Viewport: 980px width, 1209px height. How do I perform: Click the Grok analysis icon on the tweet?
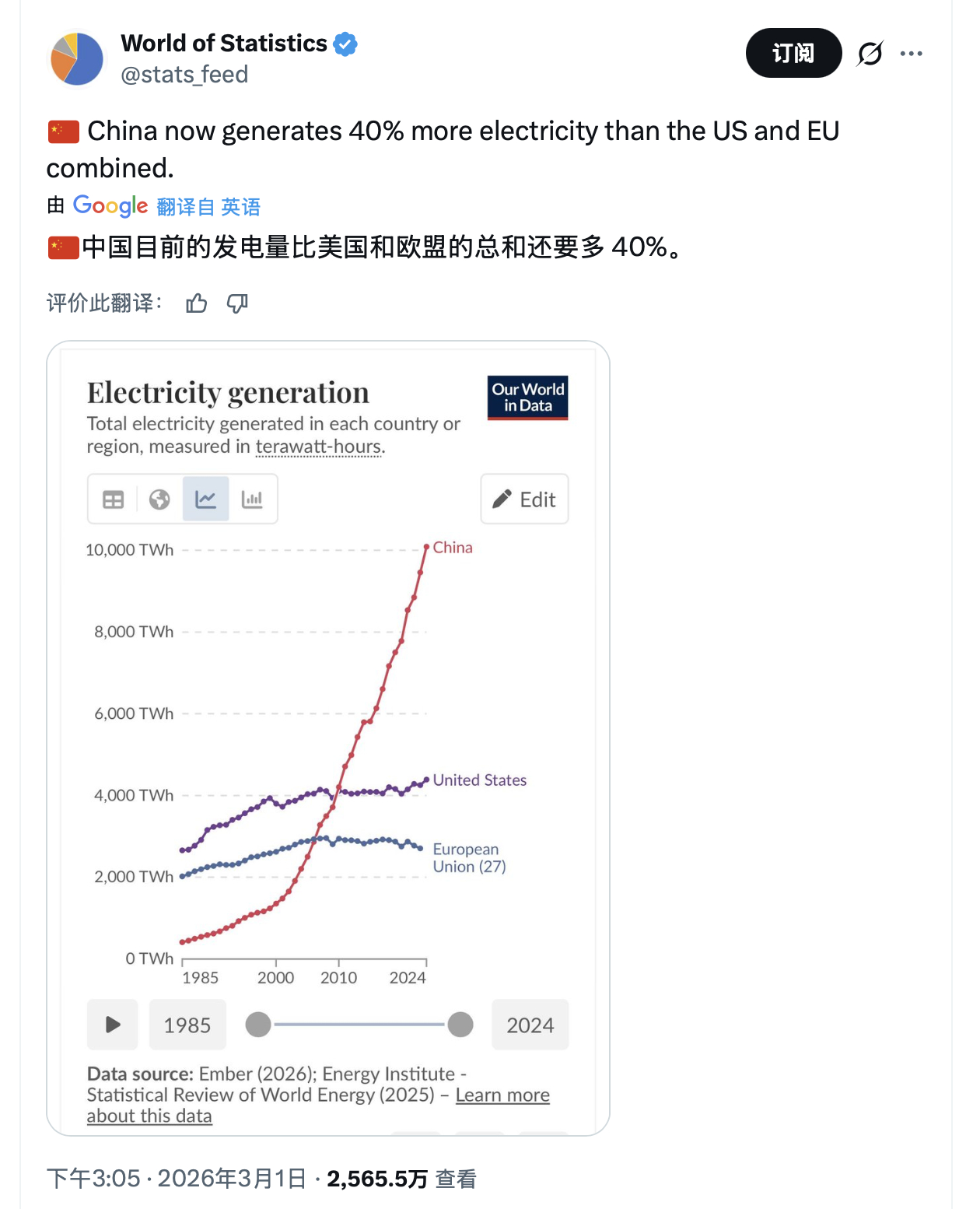[869, 53]
